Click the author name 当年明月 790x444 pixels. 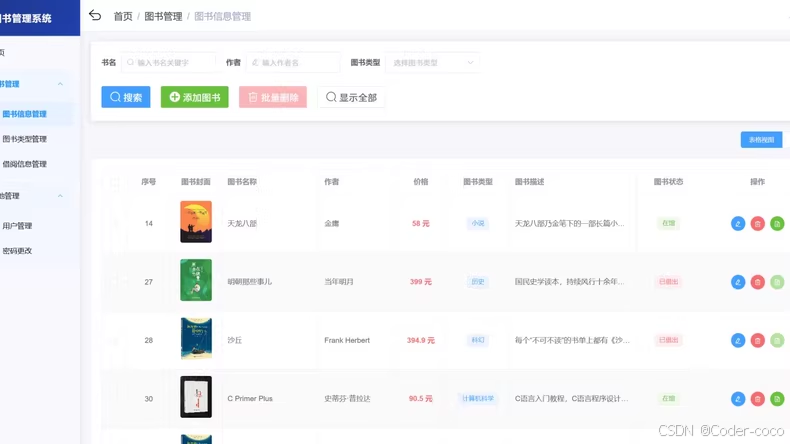[x=339, y=282]
